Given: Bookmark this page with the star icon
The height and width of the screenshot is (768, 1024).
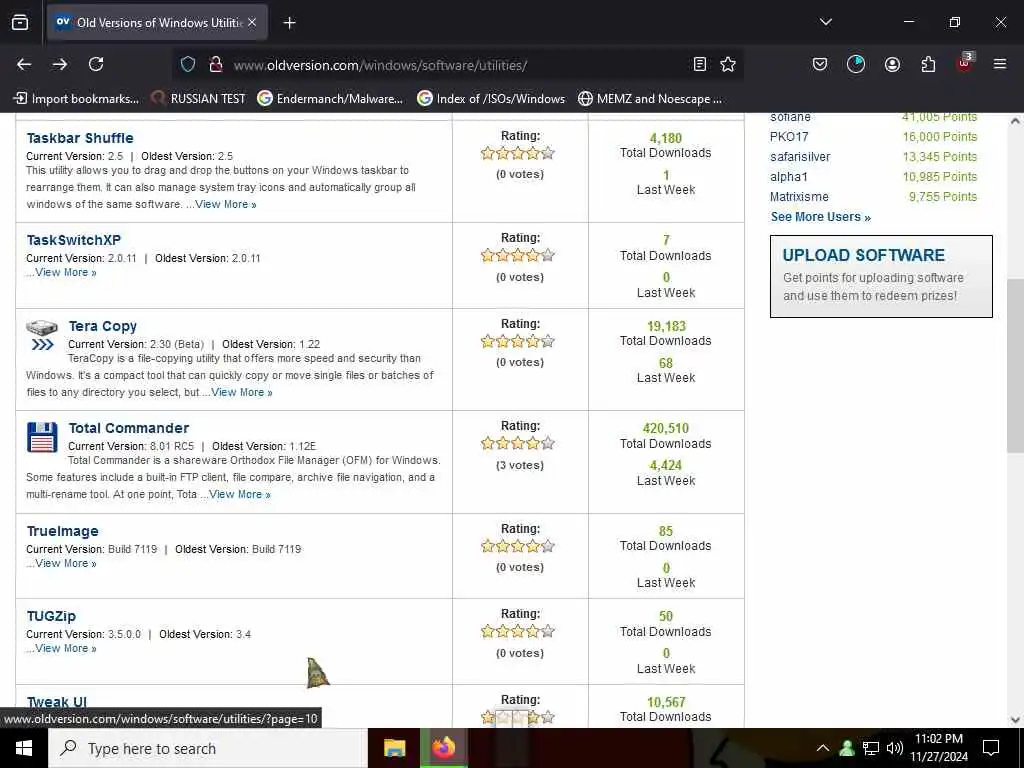Looking at the screenshot, I should (x=728, y=64).
